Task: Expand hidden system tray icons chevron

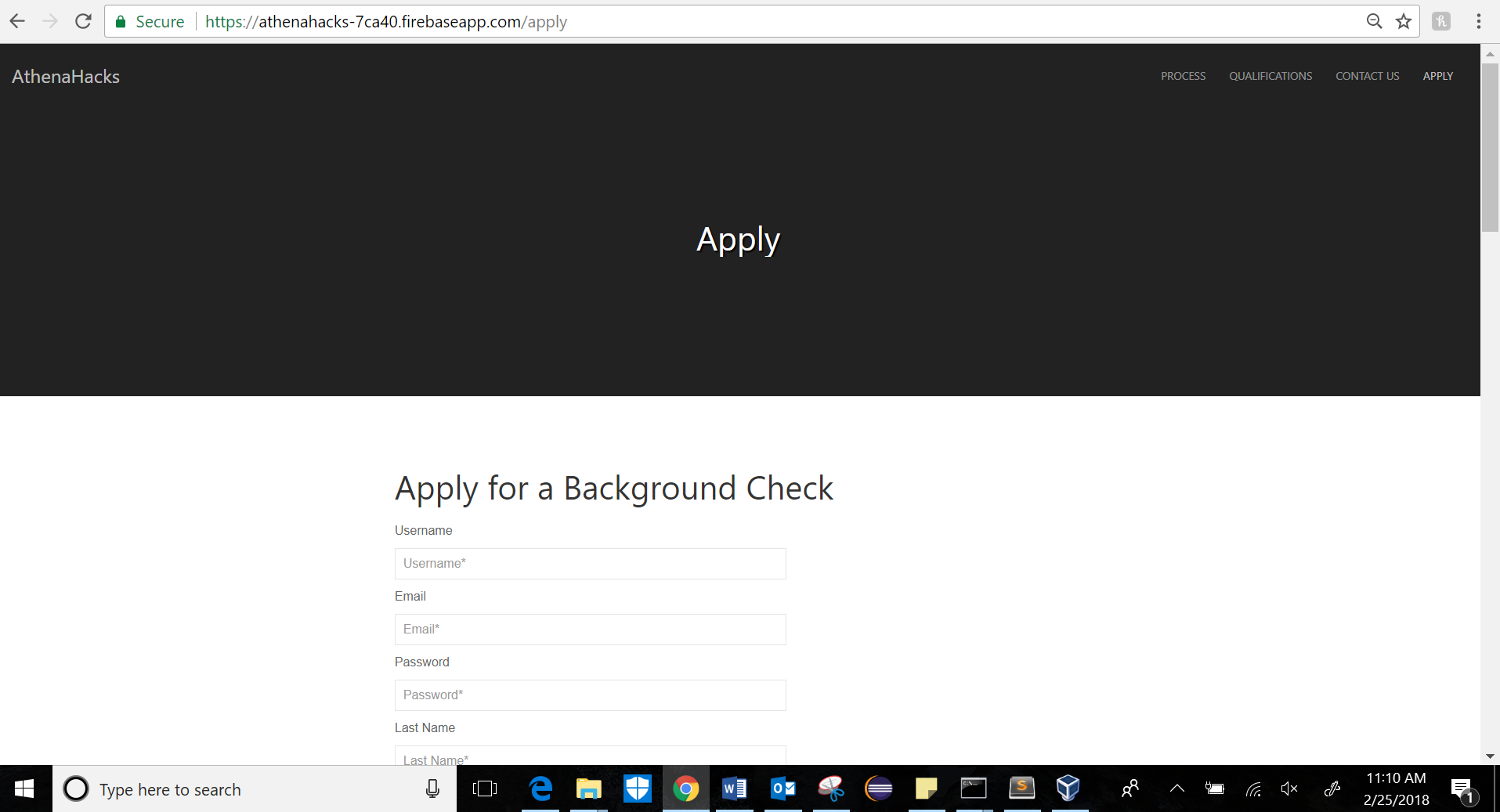Action: 1177,789
